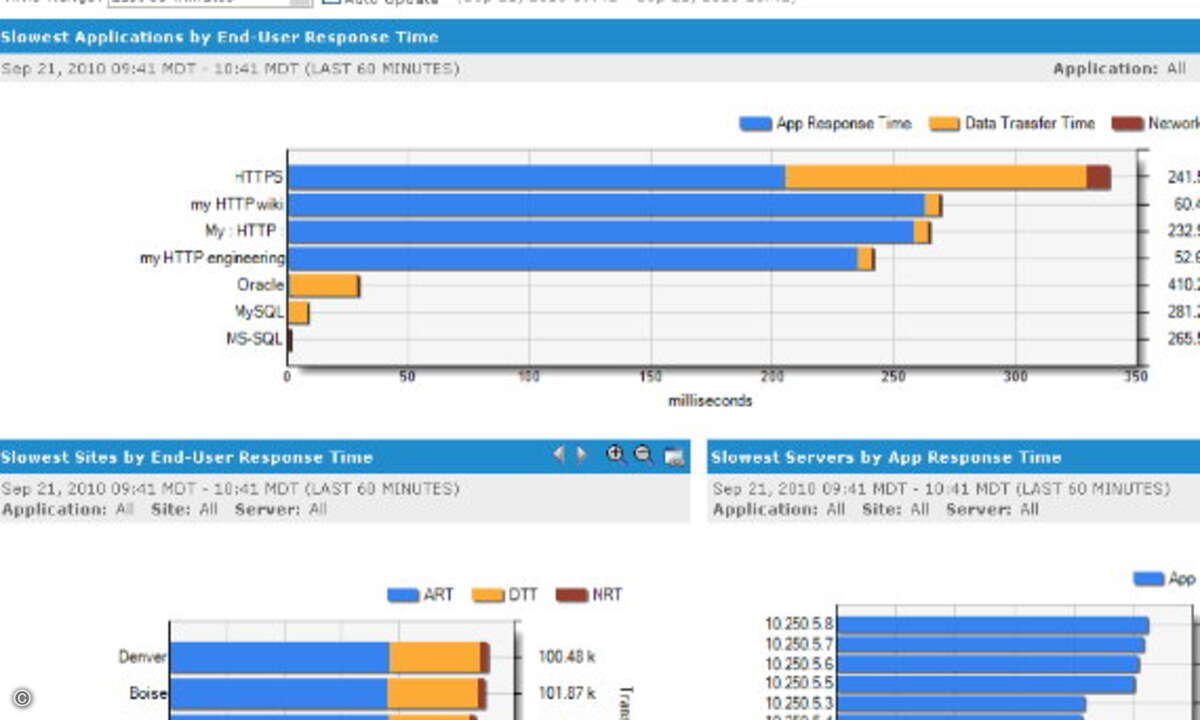Click the my HTTP wiki blue bar
The image size is (1200, 720).
607,205
